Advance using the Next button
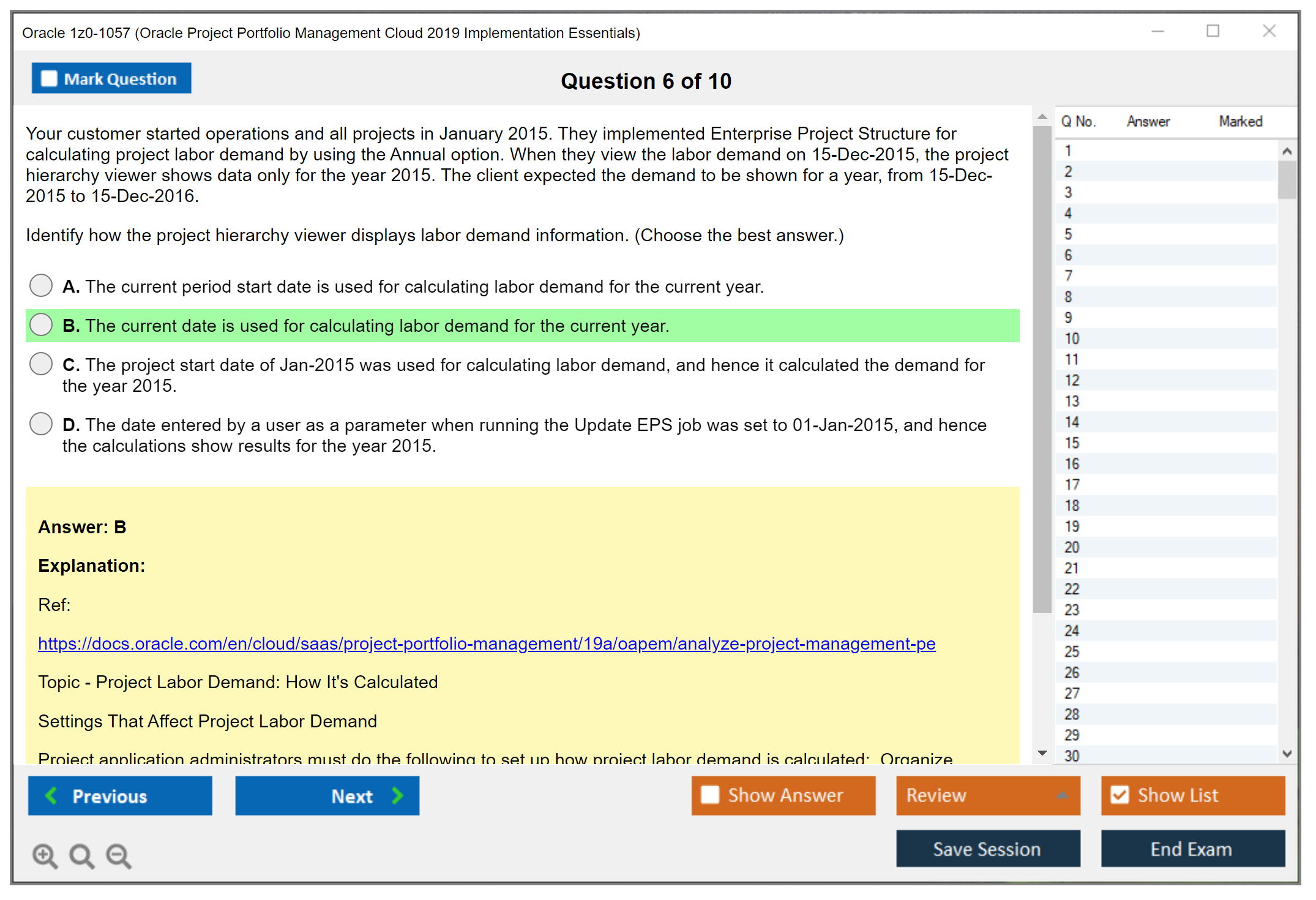The width and height of the screenshot is (1316, 900). [327, 795]
